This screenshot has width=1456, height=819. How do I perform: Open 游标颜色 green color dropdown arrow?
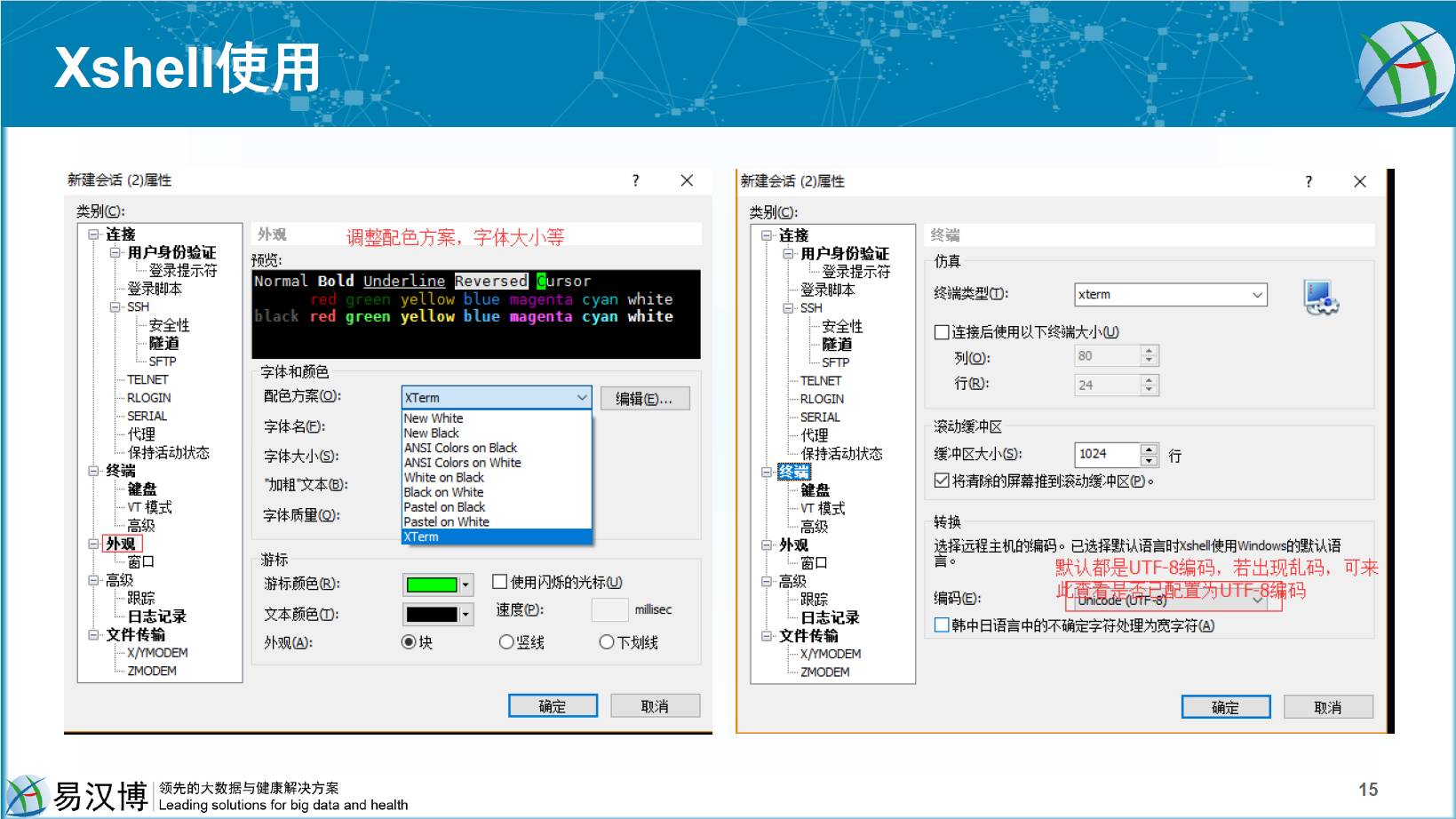tap(465, 584)
